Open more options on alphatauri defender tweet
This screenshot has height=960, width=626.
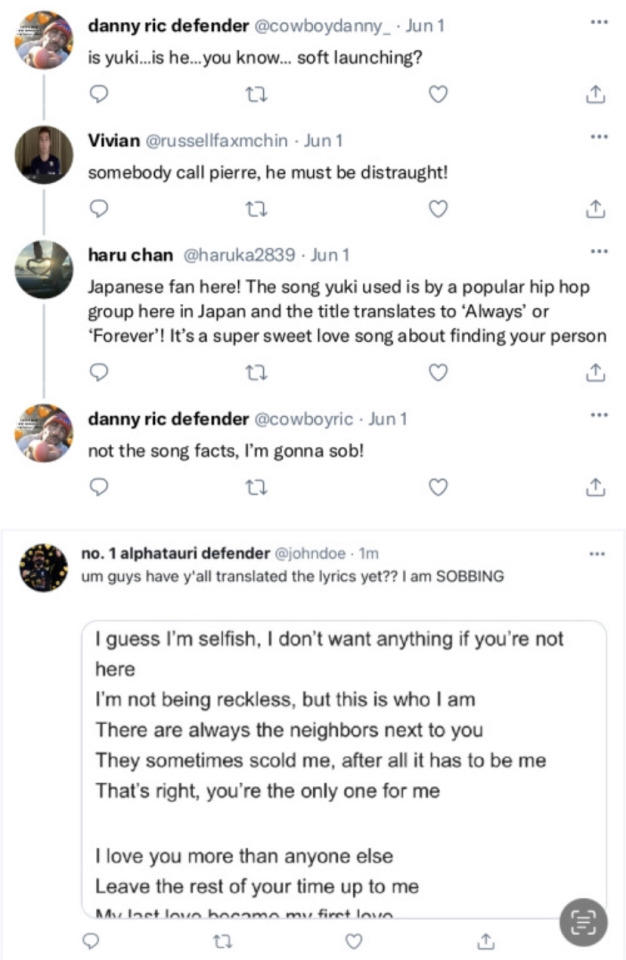pos(598,553)
